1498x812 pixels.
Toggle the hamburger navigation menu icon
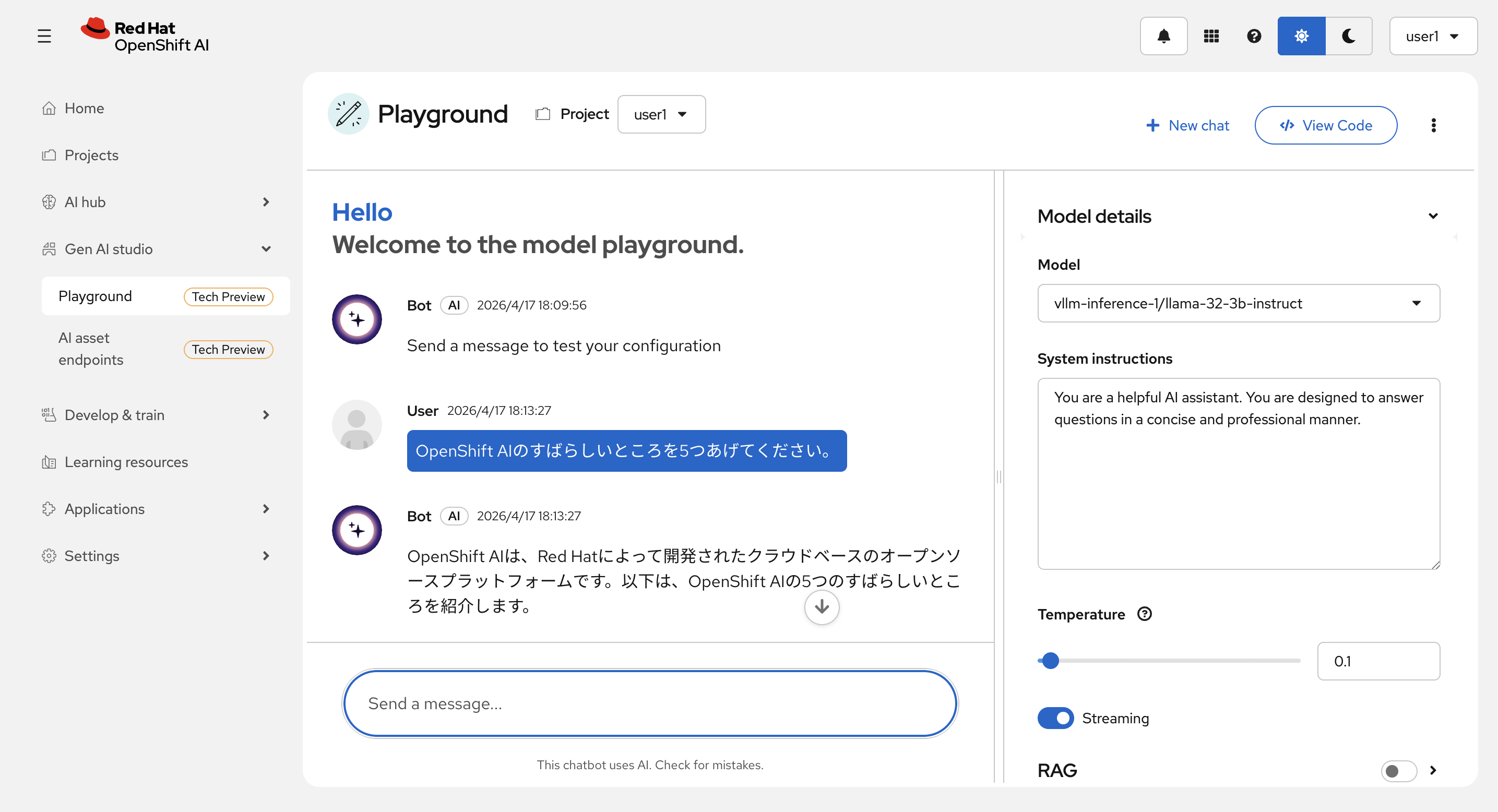tap(44, 36)
